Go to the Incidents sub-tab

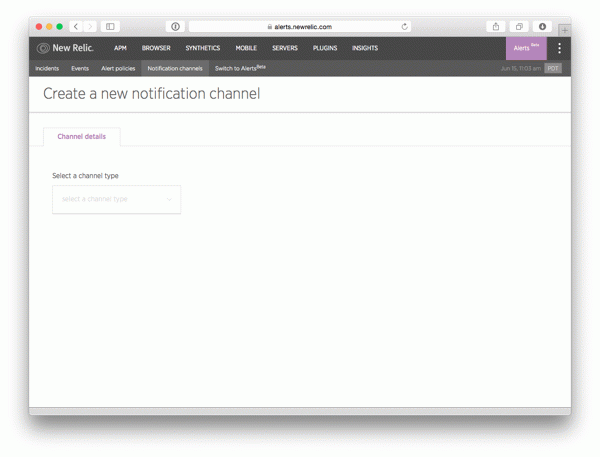47,69
